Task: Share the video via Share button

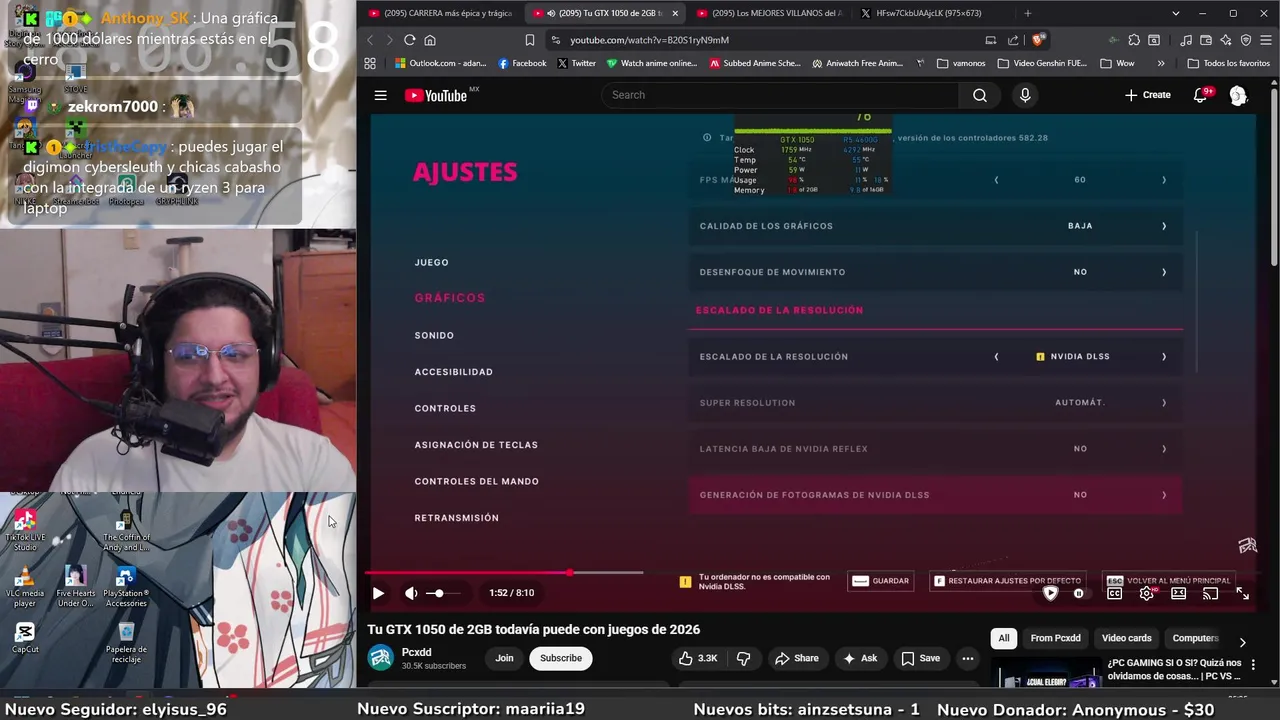Action: coord(796,658)
